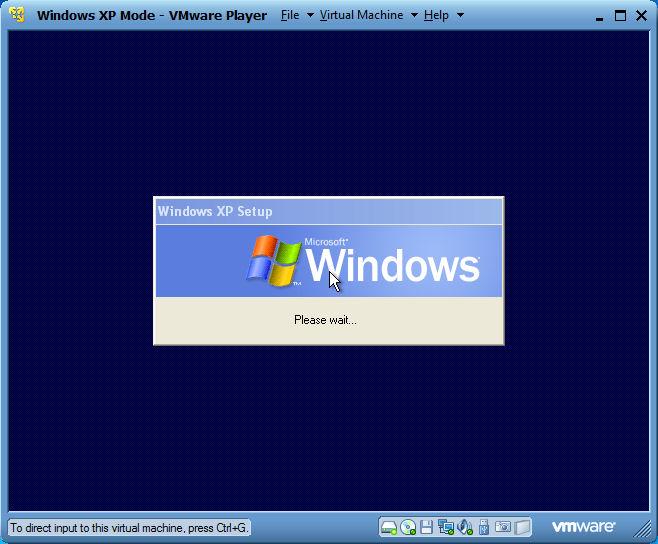The width and height of the screenshot is (658, 544).
Task: Open the Help menu
Action: [x=436, y=15]
